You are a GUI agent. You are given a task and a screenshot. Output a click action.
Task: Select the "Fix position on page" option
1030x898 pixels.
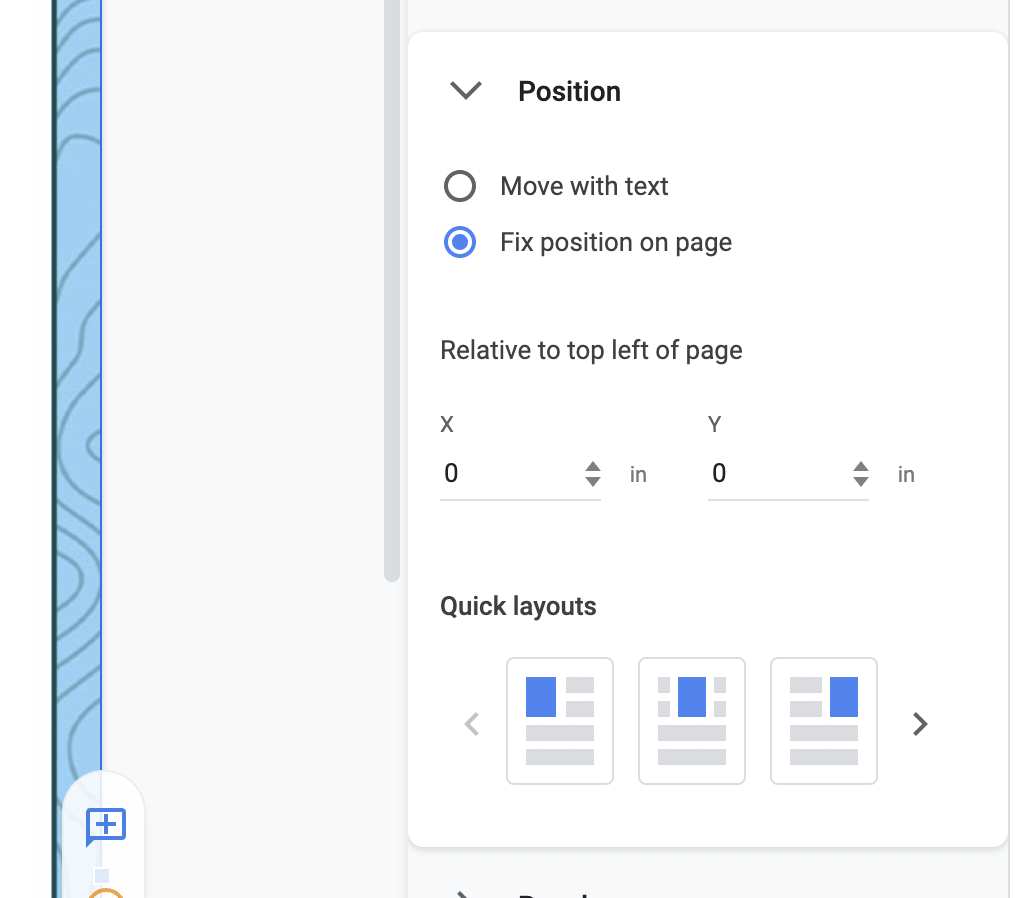[x=459, y=242]
